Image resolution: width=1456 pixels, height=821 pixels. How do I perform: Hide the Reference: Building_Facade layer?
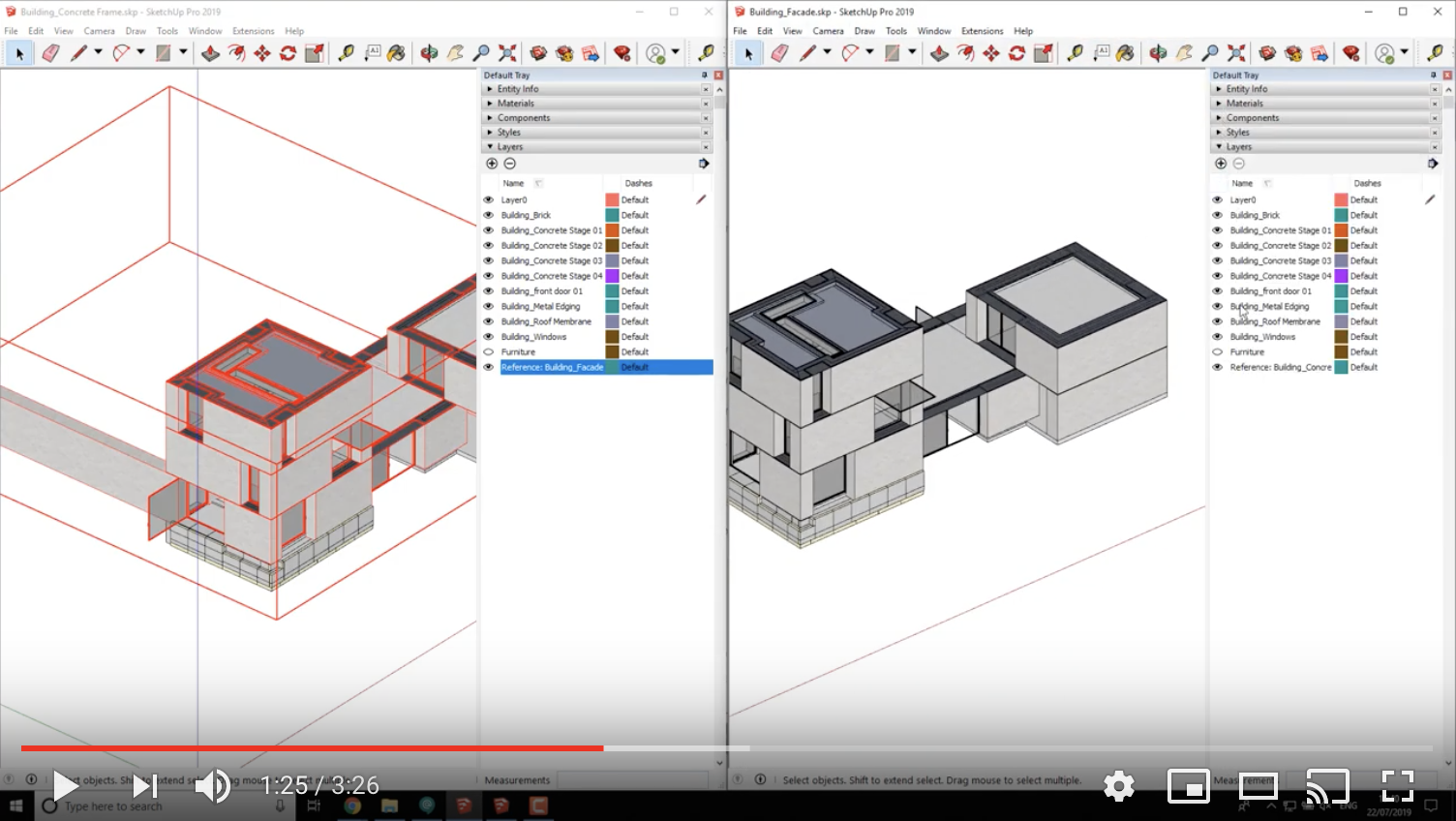[489, 367]
